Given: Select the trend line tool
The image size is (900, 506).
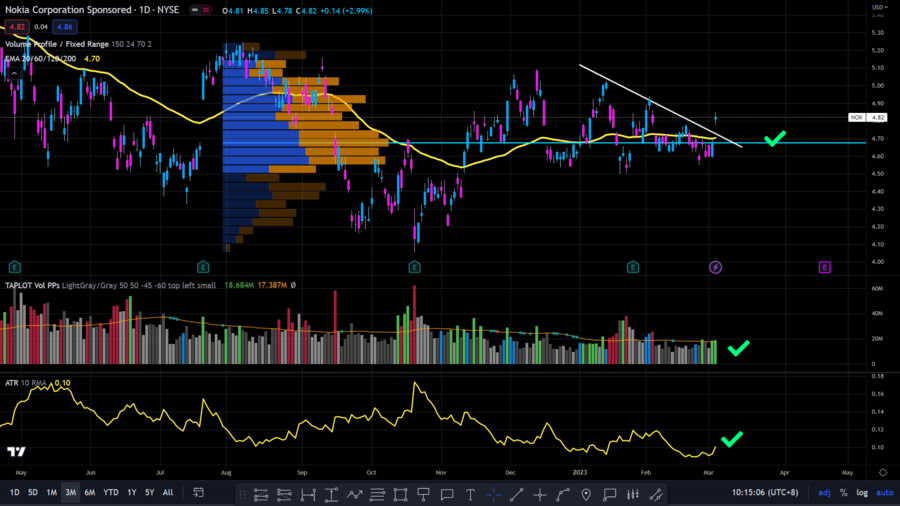Looking at the screenshot, I should tap(516, 494).
